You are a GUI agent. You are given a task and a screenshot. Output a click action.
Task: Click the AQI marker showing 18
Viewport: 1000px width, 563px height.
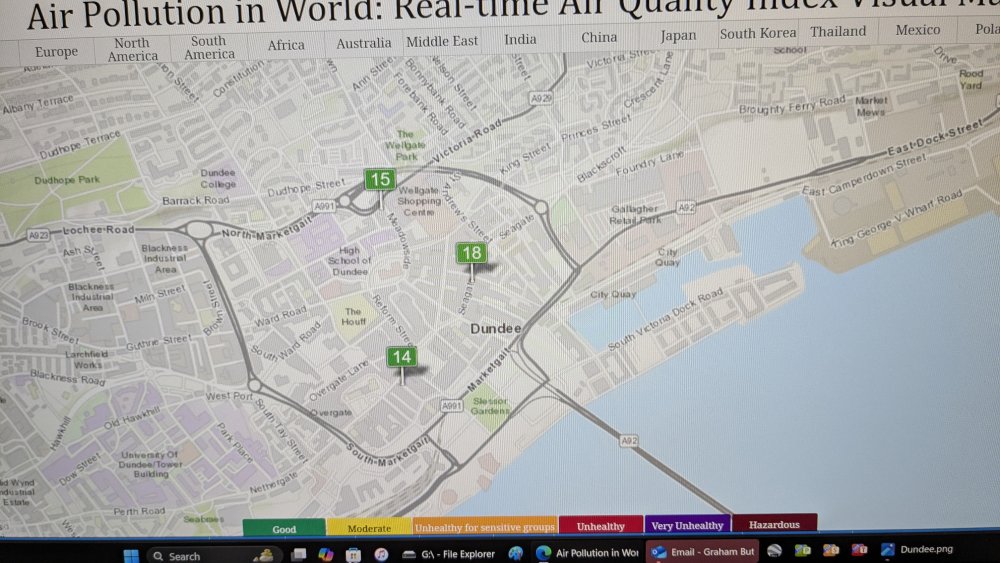[471, 253]
